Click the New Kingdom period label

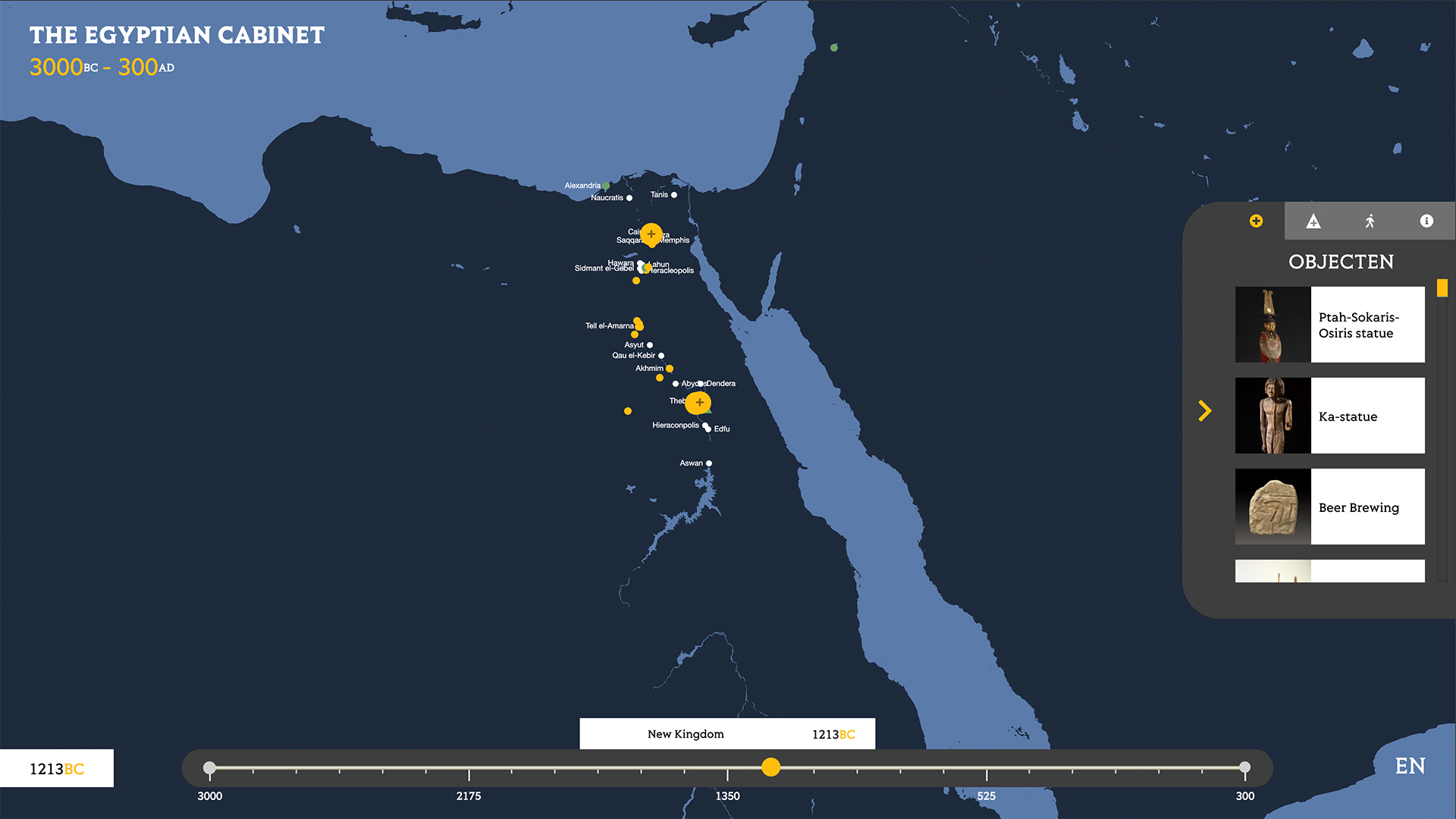click(686, 734)
